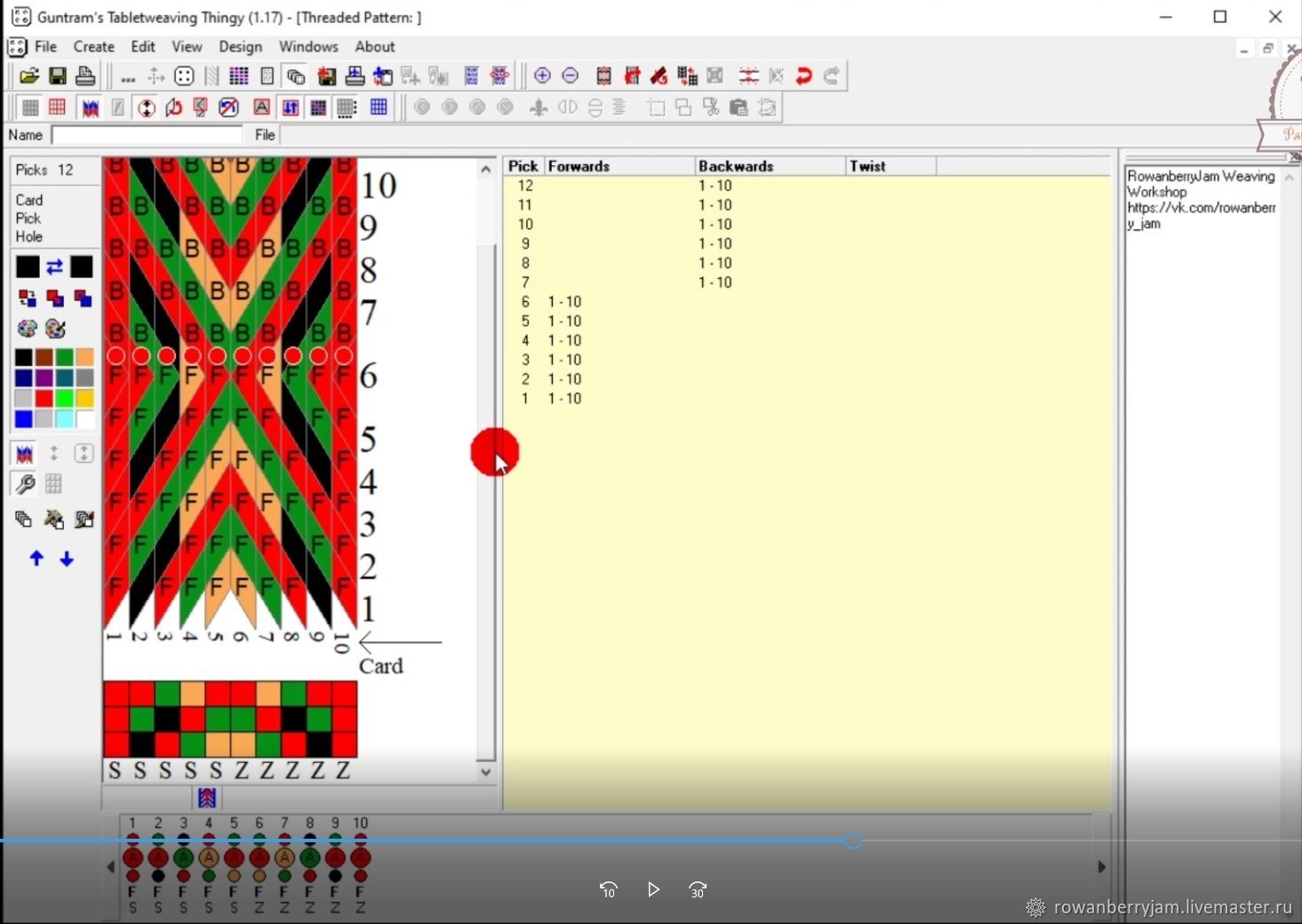Click the four-way move arrows toolbar icon
The width and height of the screenshot is (1302, 924).
coord(156,76)
